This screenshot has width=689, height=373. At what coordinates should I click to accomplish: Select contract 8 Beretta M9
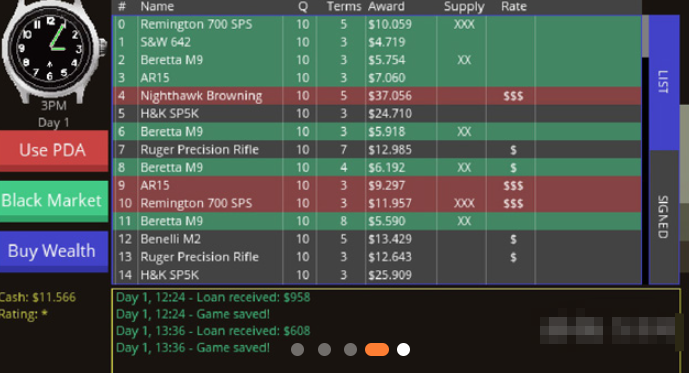coord(377,167)
